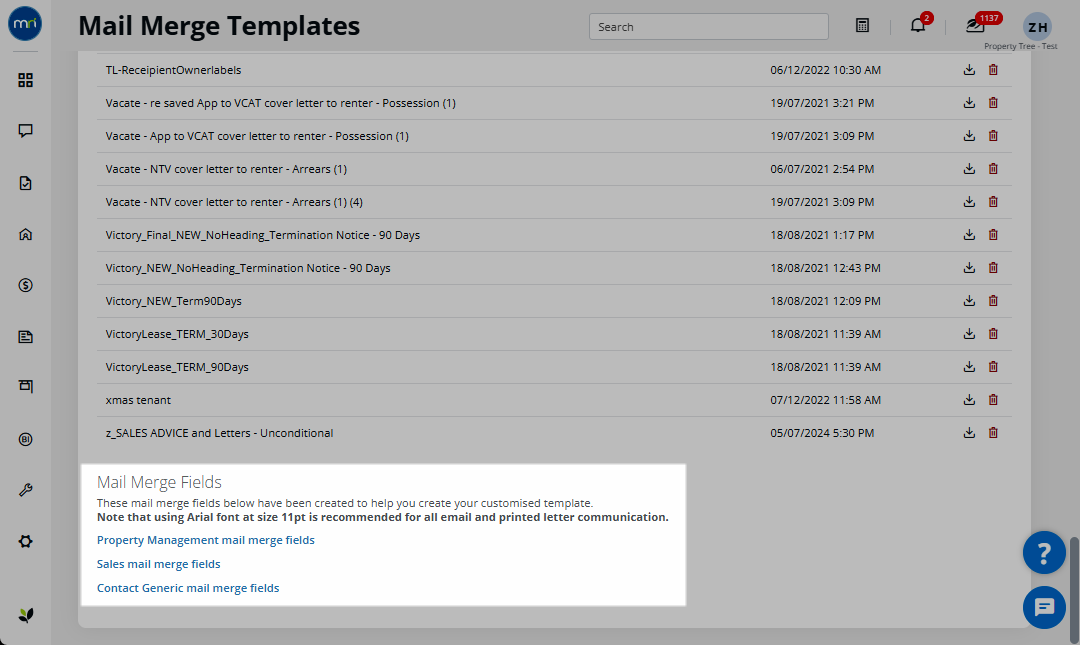Delete the TL-ReceipientOwnerlabels template
Screen dimensions: 1080x645
pyautogui.click(x=993, y=70)
